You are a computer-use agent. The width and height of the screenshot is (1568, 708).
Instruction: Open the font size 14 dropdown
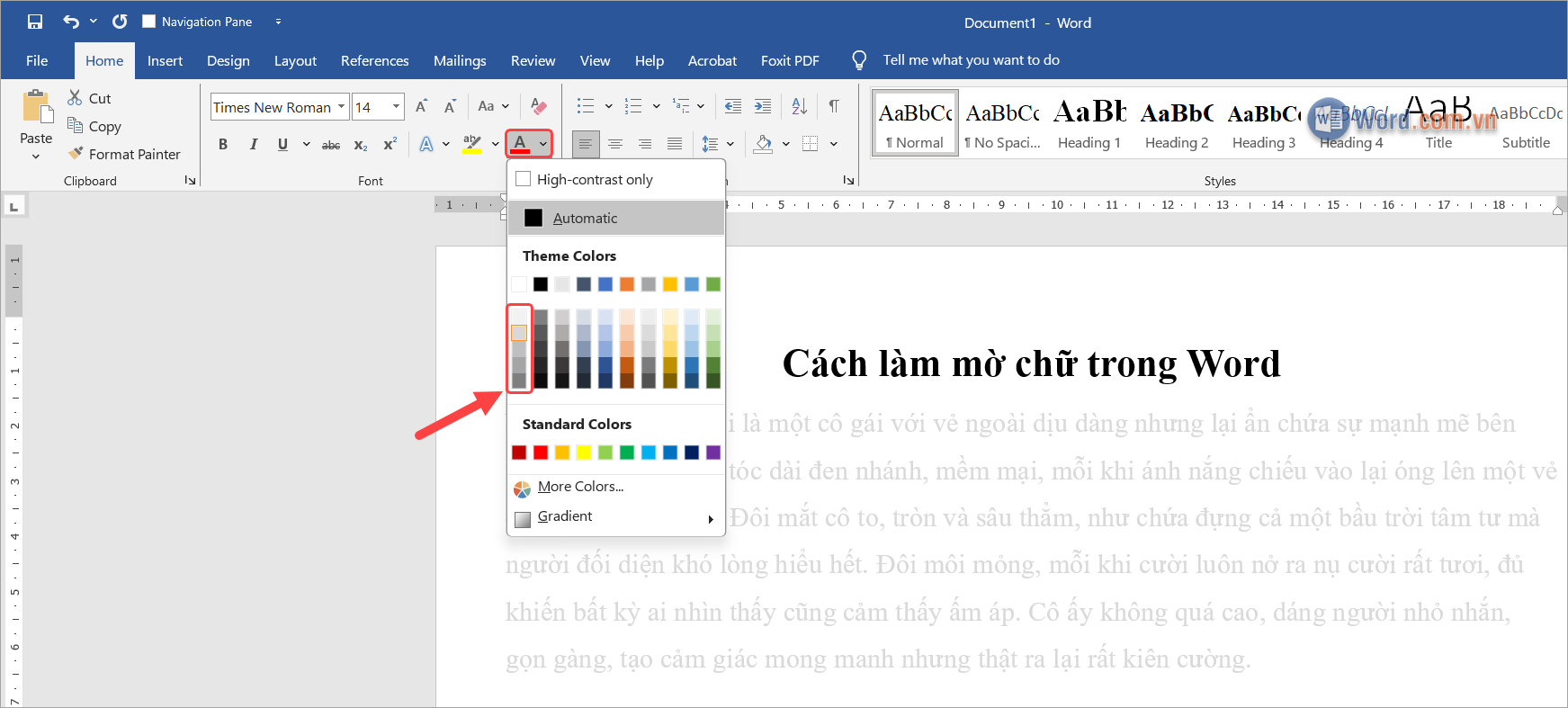pos(396,107)
